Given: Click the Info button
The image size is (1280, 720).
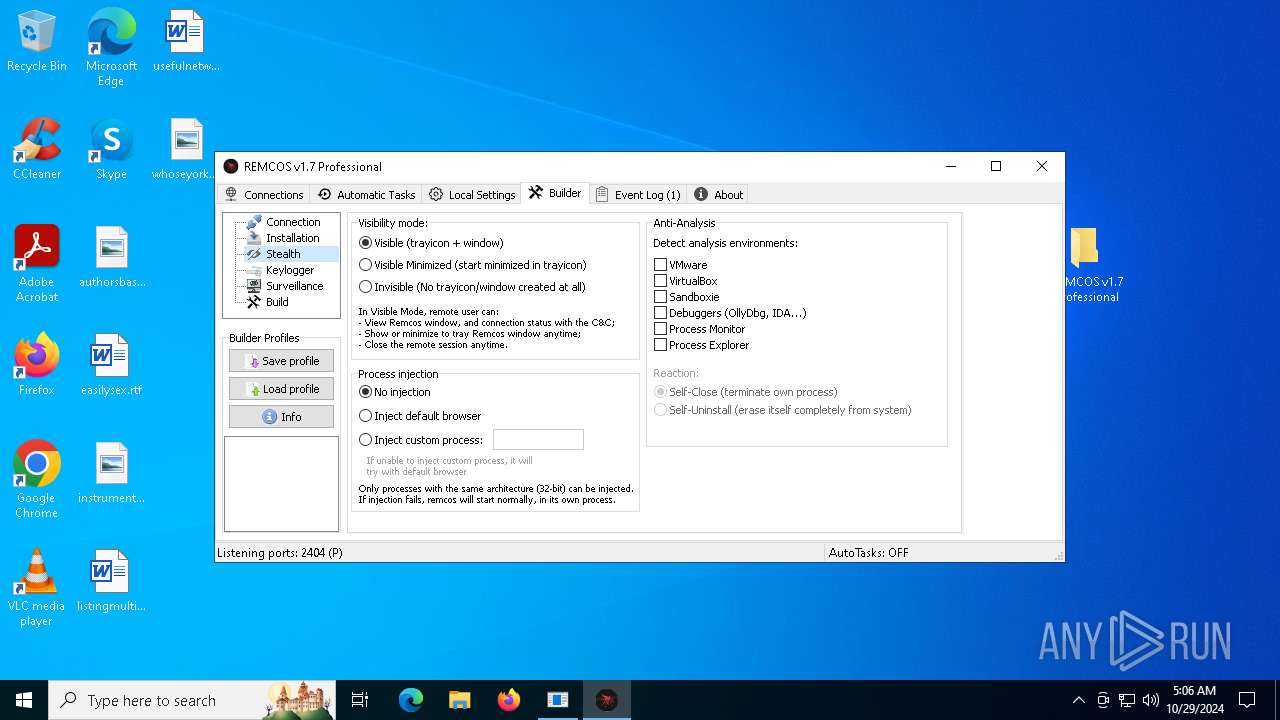Looking at the screenshot, I should (x=281, y=417).
